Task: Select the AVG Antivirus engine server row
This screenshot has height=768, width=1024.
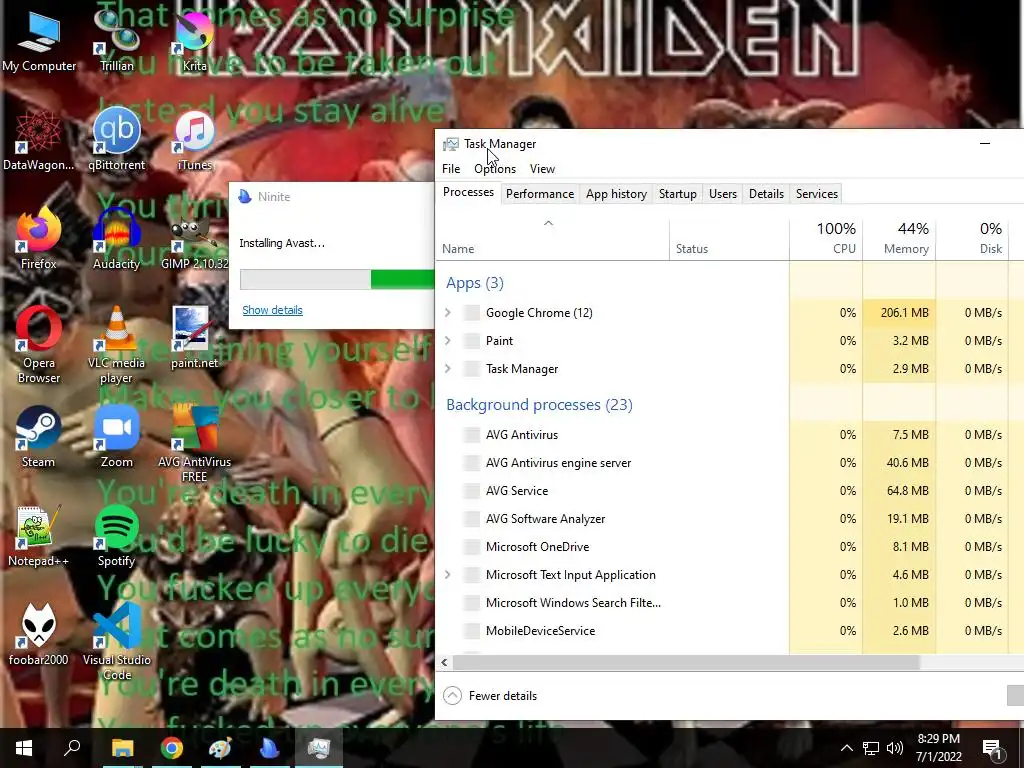Action: (x=729, y=463)
